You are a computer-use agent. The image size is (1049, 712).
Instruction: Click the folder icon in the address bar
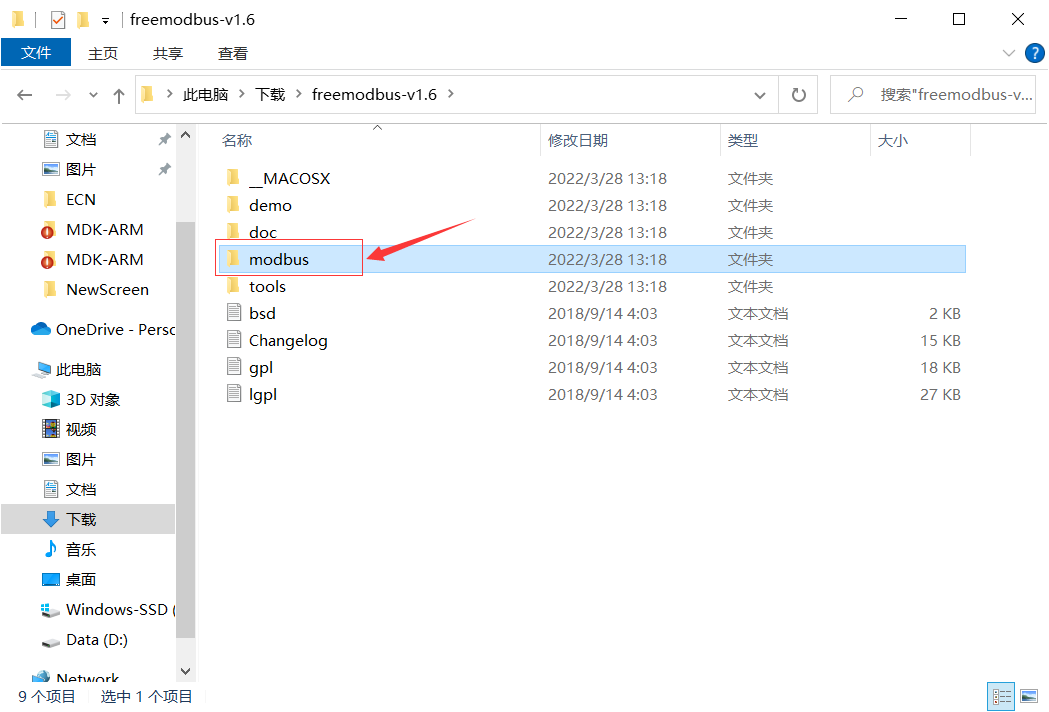click(x=146, y=94)
